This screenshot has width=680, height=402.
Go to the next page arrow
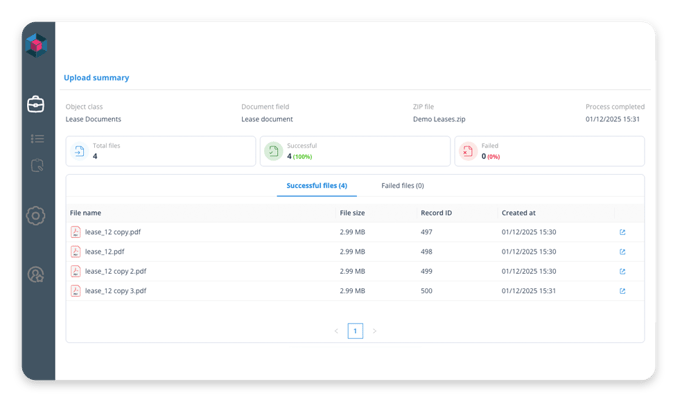375,331
